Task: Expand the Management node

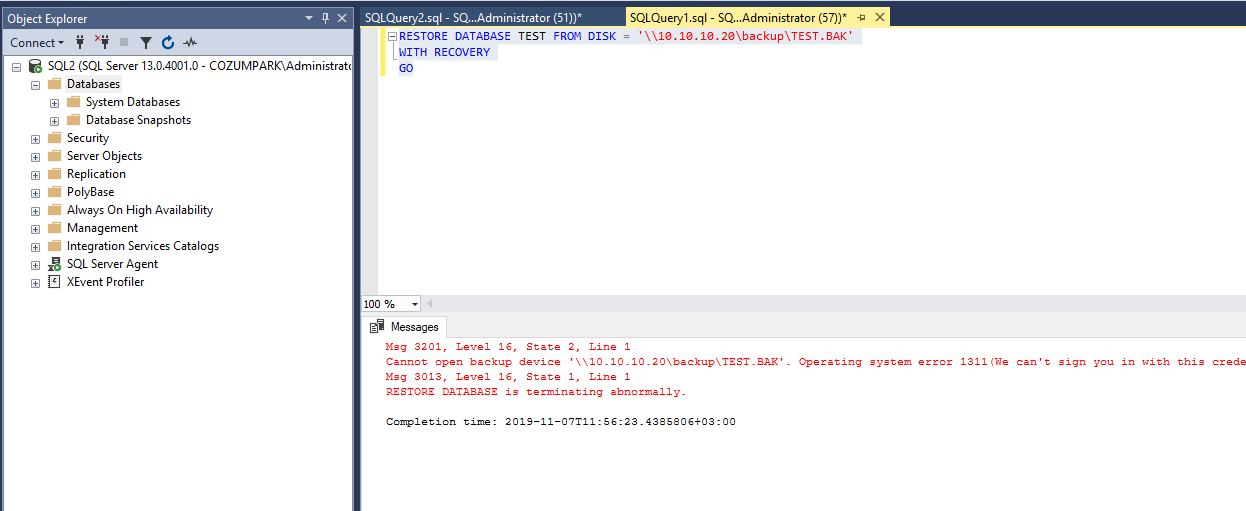Action: tap(36, 229)
